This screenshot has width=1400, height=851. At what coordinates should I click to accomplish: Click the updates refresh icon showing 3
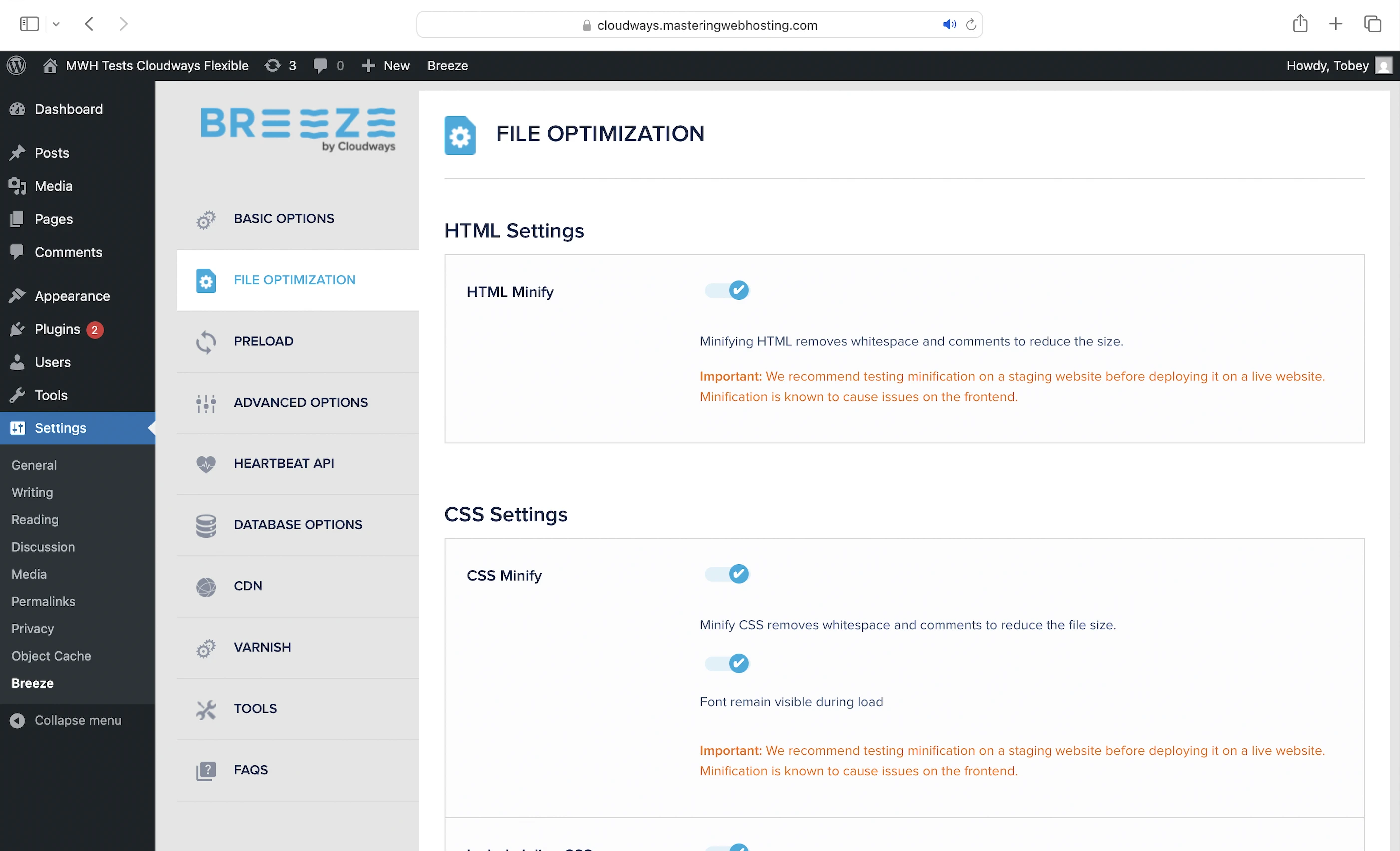(273, 66)
